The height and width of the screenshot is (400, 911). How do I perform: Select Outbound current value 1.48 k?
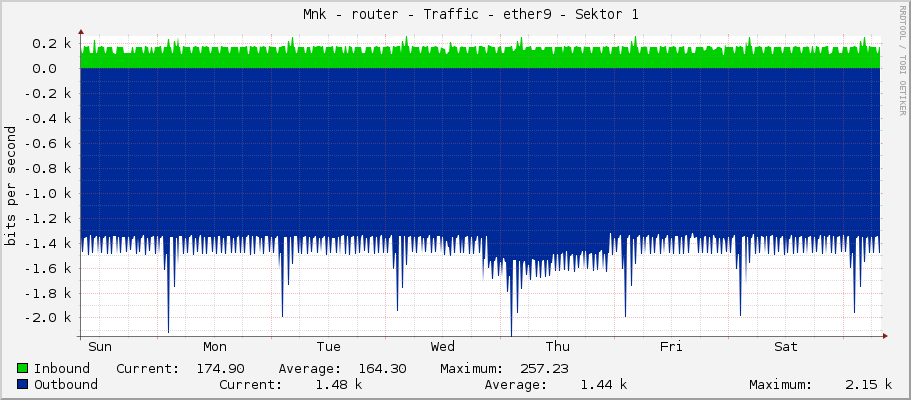point(339,384)
